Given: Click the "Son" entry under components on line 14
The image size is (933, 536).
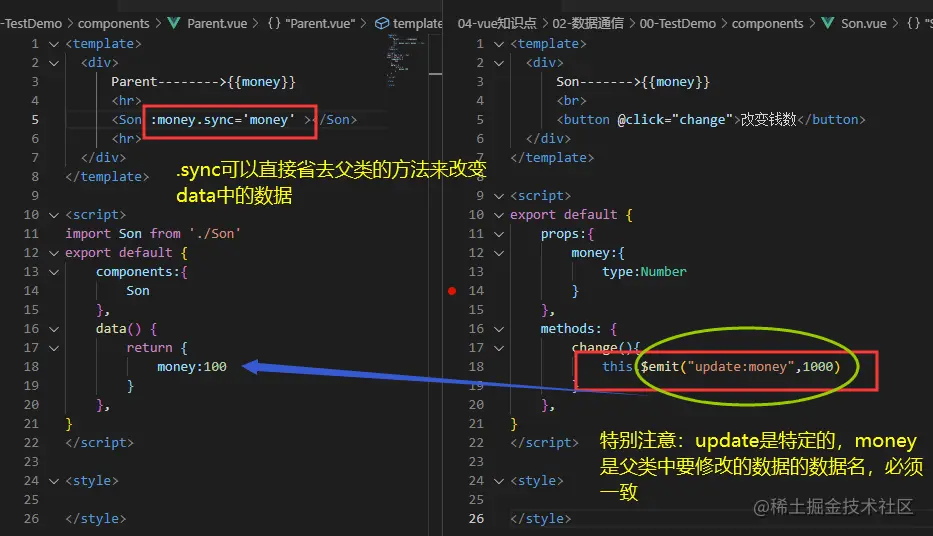Looking at the screenshot, I should click(137, 291).
